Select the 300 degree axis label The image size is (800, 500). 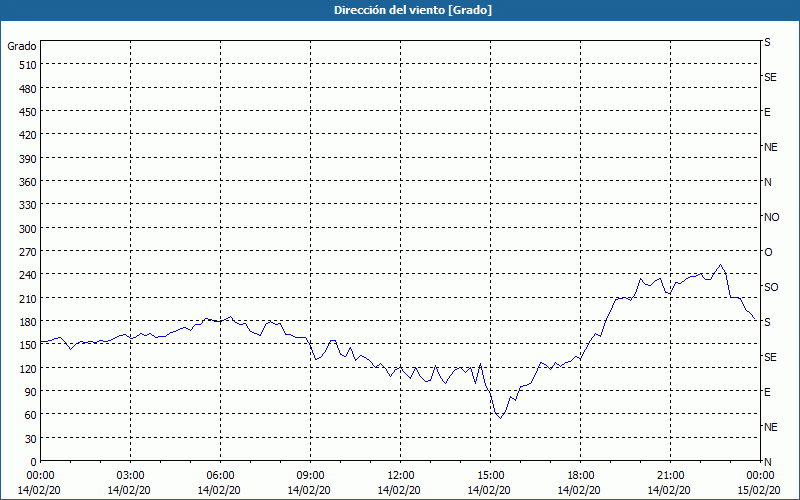[28, 229]
